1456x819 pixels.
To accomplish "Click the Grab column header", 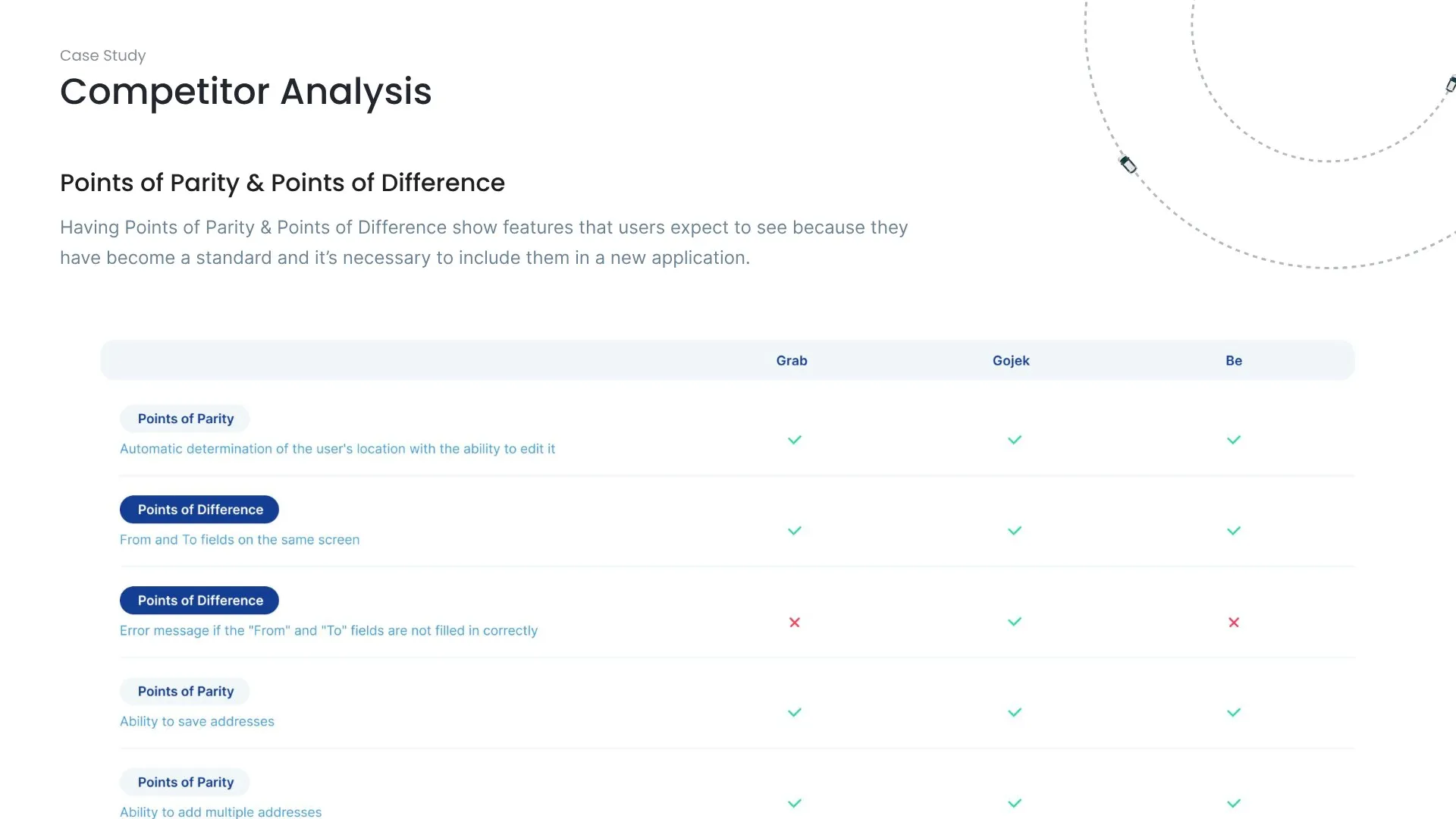I will (x=792, y=361).
